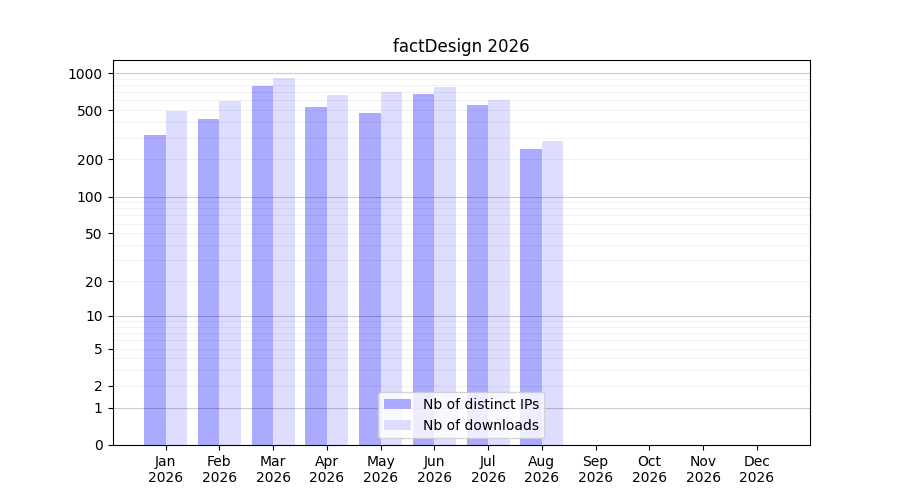This screenshot has width=900, height=500.
Task: Select the Jul 2026 distinct IPs bar
Action: pyautogui.click(x=478, y=275)
